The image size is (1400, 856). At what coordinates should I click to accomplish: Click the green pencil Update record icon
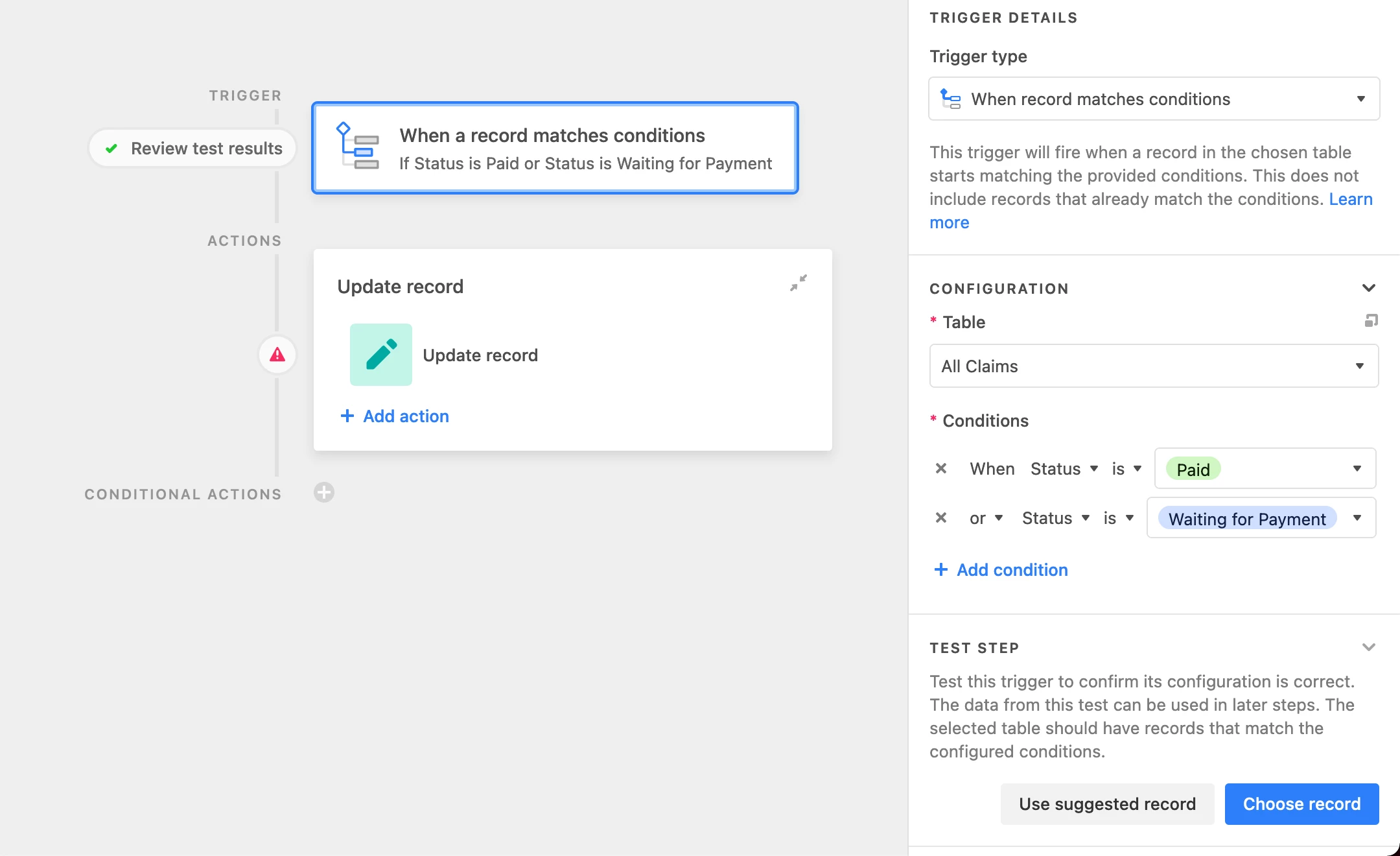(381, 355)
